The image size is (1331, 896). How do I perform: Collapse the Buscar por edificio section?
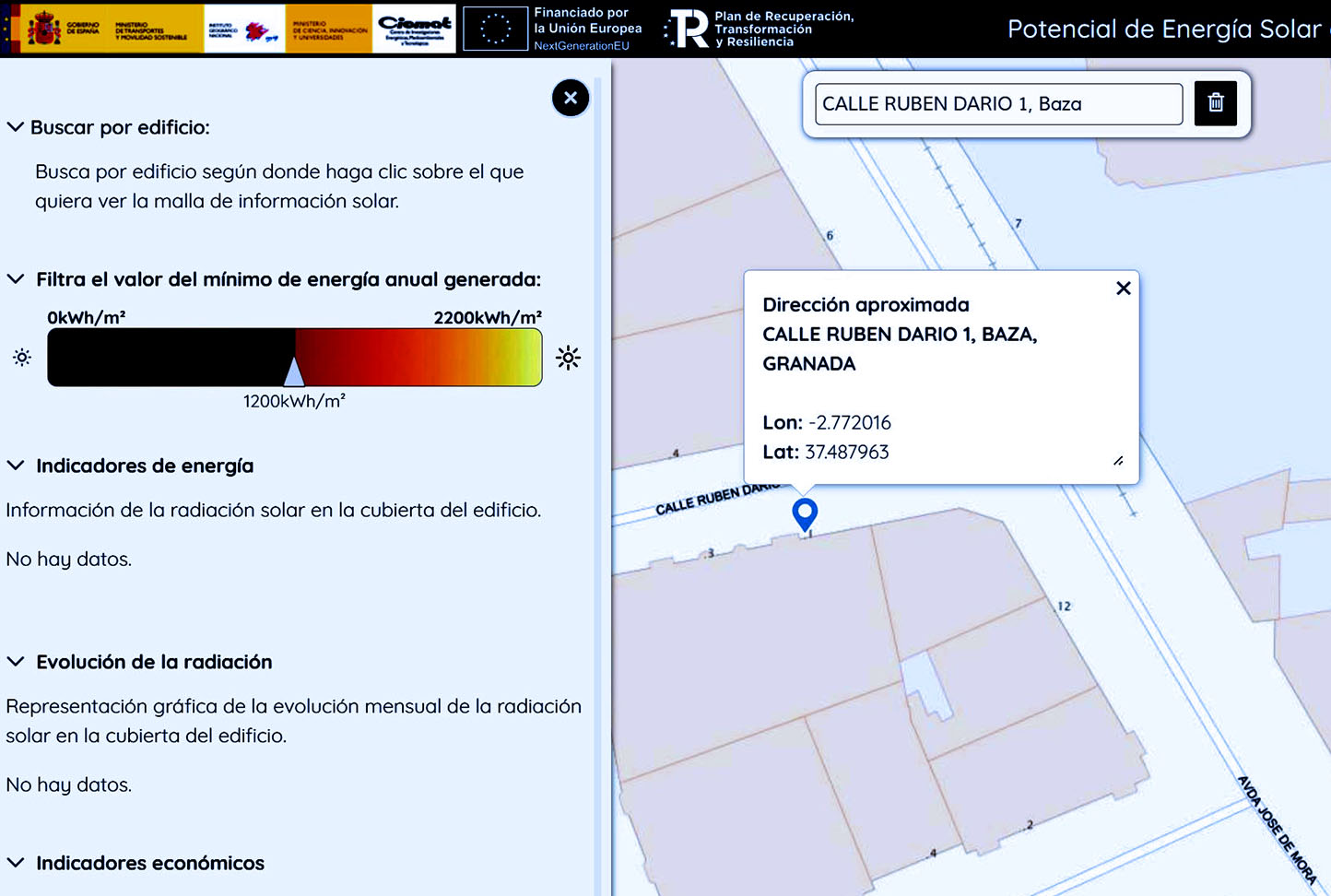pos(16,127)
